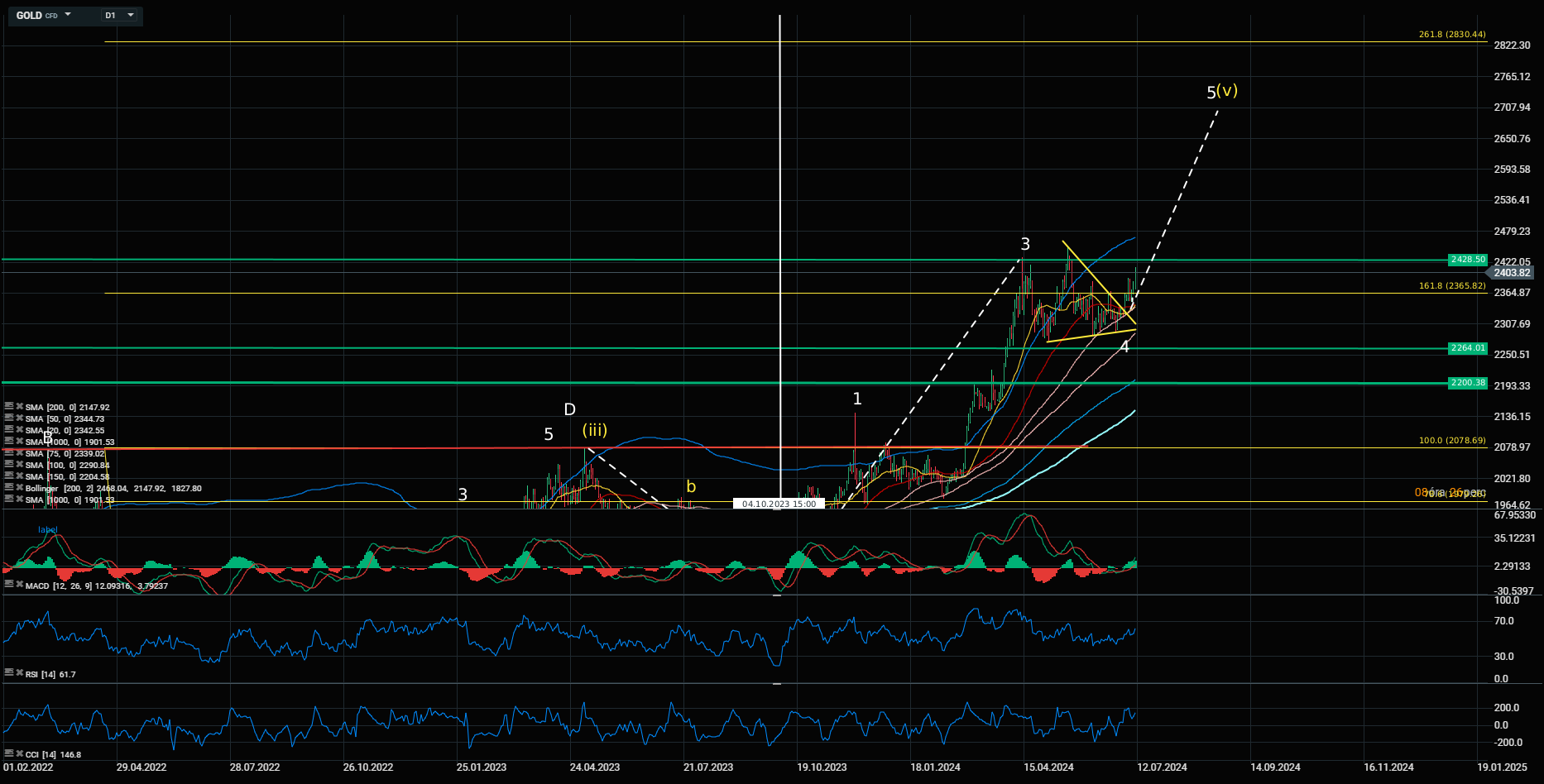Click the 04.10.2023 15:00 vertical line date tag
This screenshot has width=1544, height=784.
pyautogui.click(x=779, y=504)
